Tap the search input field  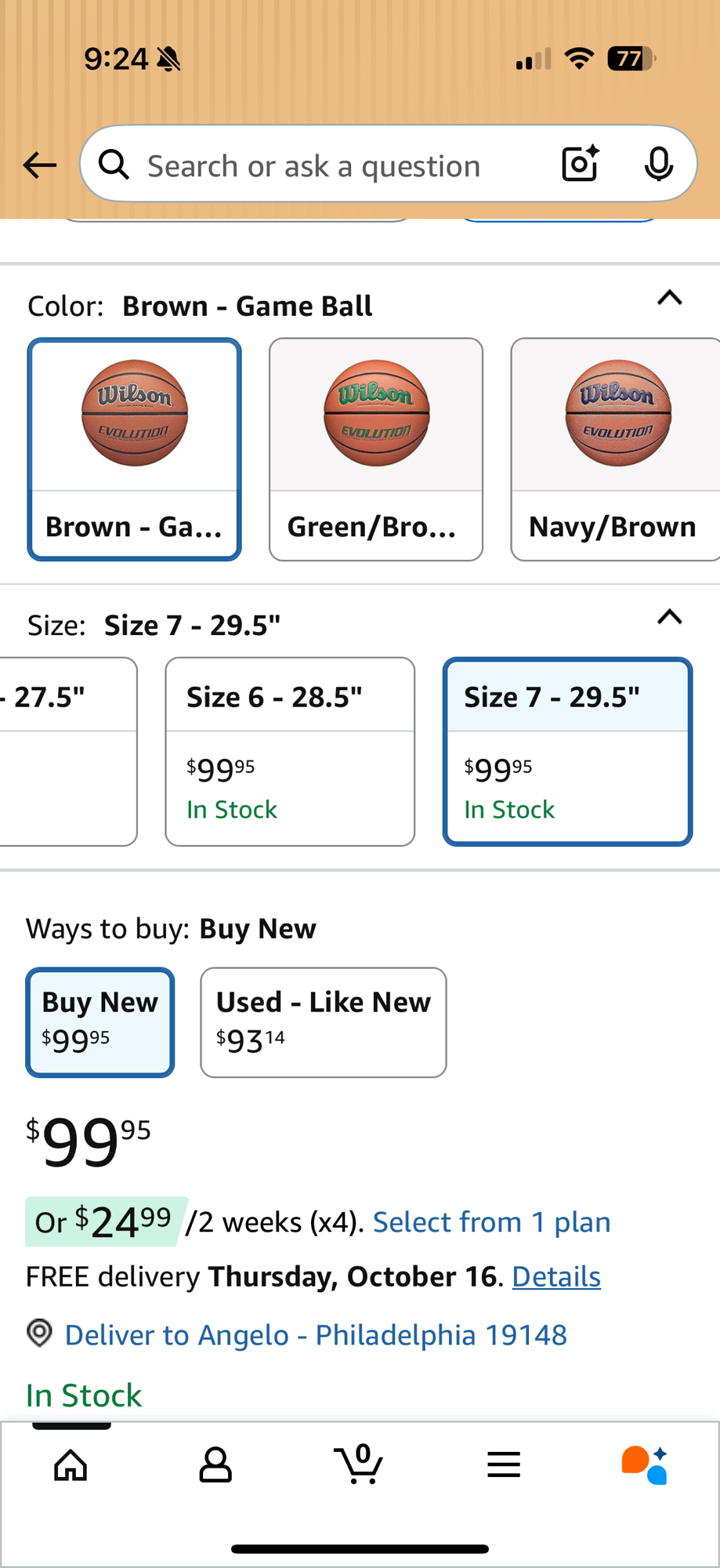329,165
